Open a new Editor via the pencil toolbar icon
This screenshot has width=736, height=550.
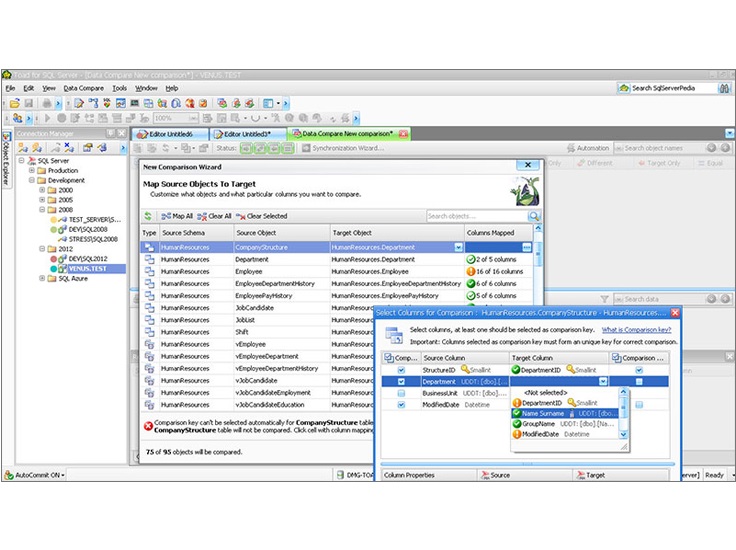coord(79,103)
